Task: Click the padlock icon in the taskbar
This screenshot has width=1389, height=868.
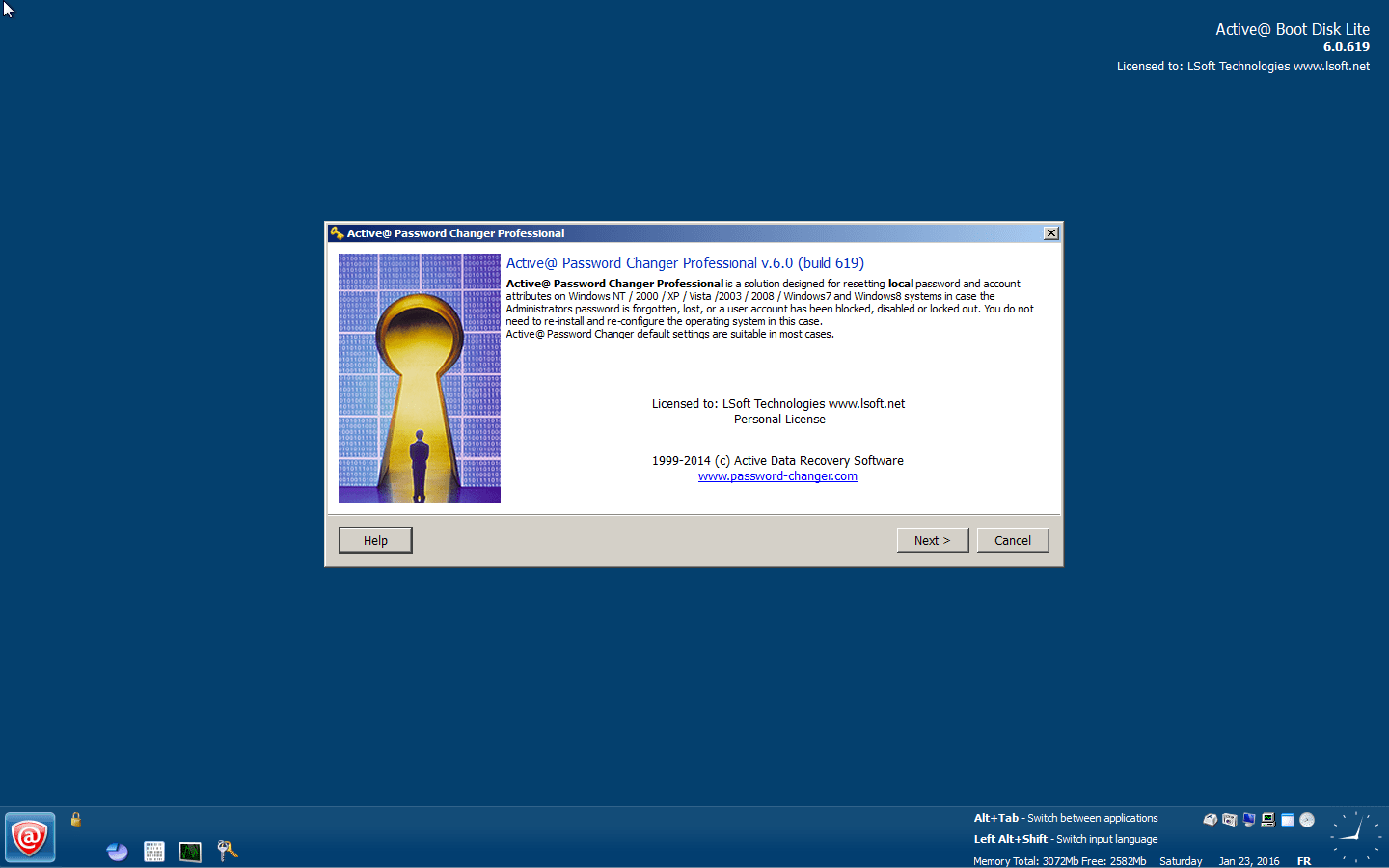Action: (x=75, y=819)
